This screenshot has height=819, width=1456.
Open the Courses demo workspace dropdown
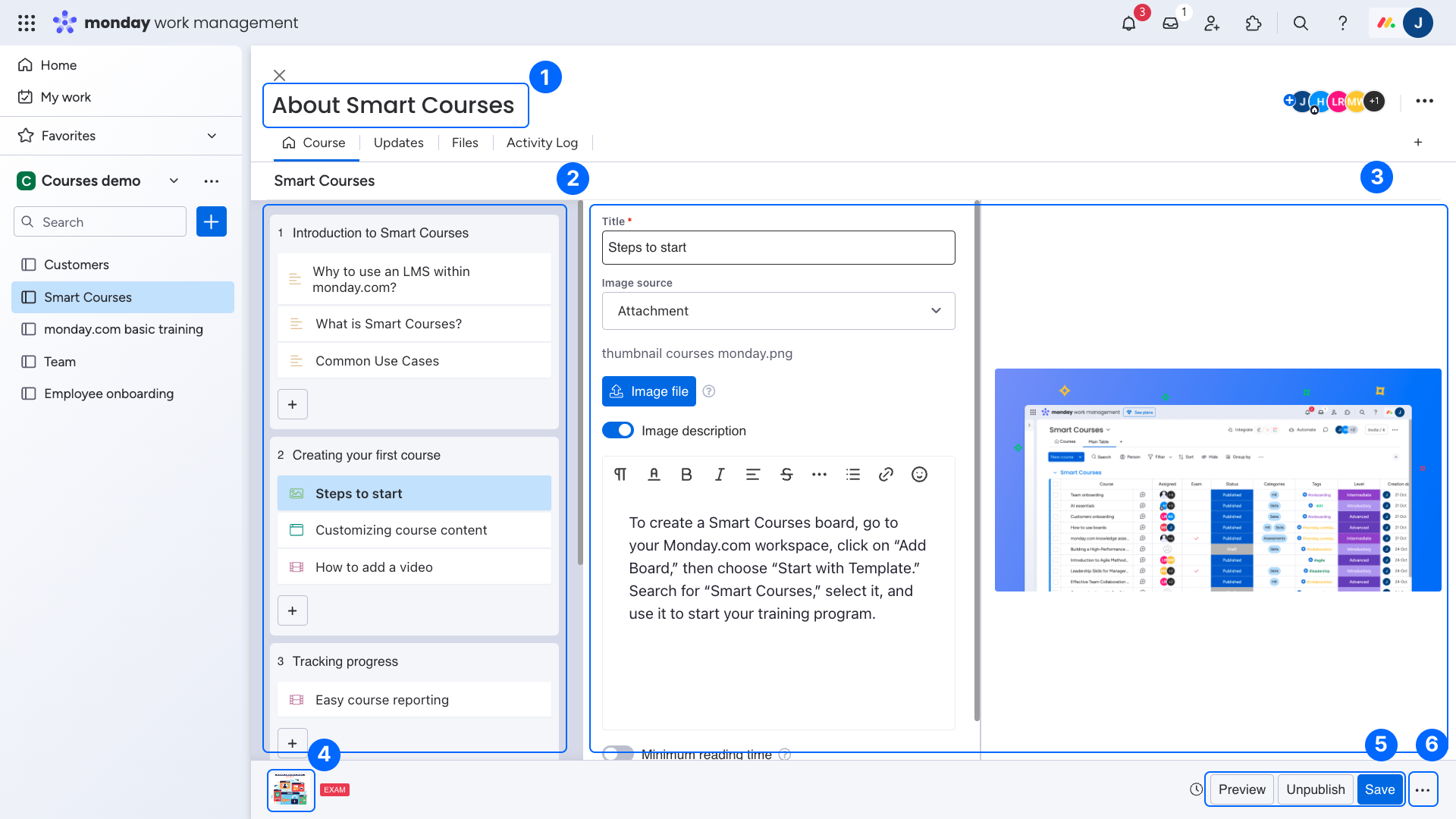pos(174,180)
